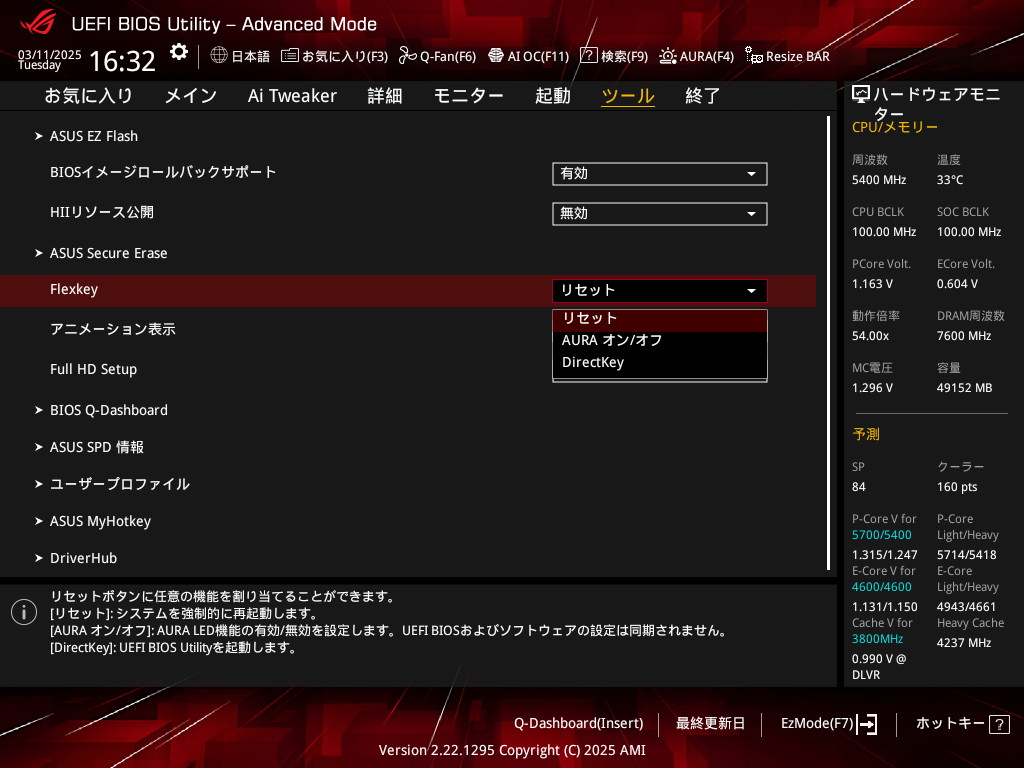This screenshot has width=1024, height=768.
Task: Click ホットキー button label
Action: pyautogui.click(x=950, y=724)
